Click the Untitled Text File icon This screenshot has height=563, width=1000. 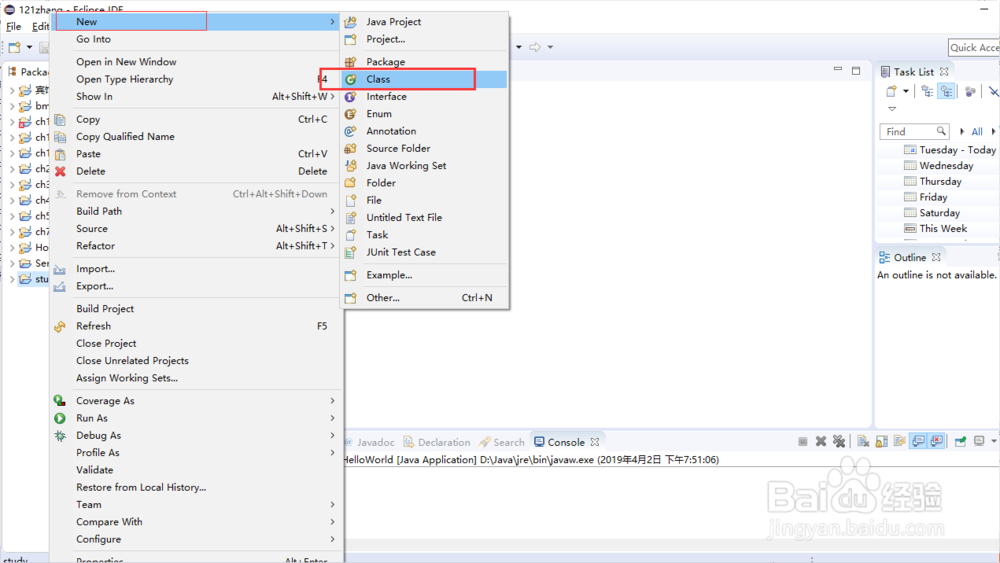350,217
